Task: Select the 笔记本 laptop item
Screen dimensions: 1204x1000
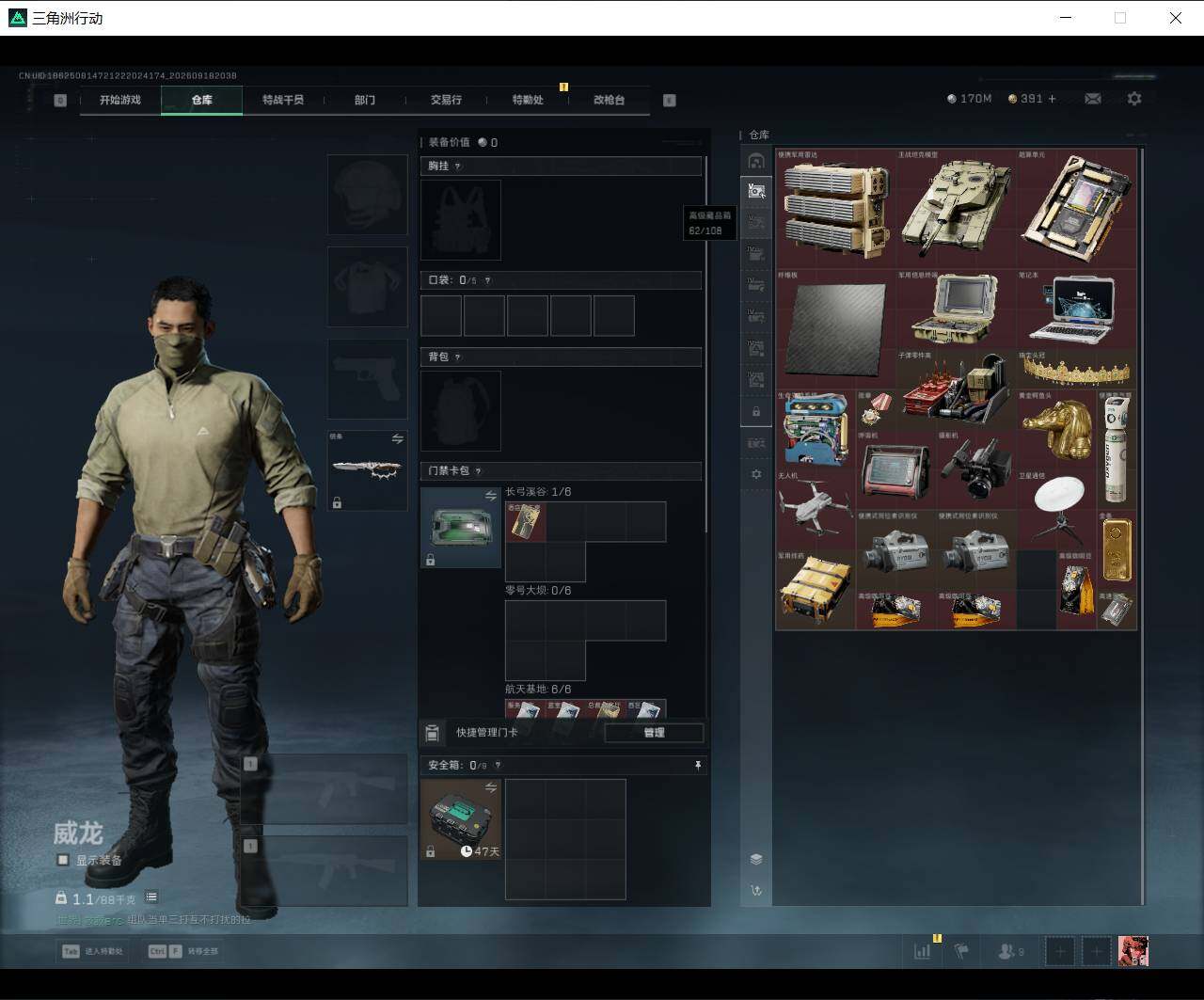Action: (x=1076, y=310)
